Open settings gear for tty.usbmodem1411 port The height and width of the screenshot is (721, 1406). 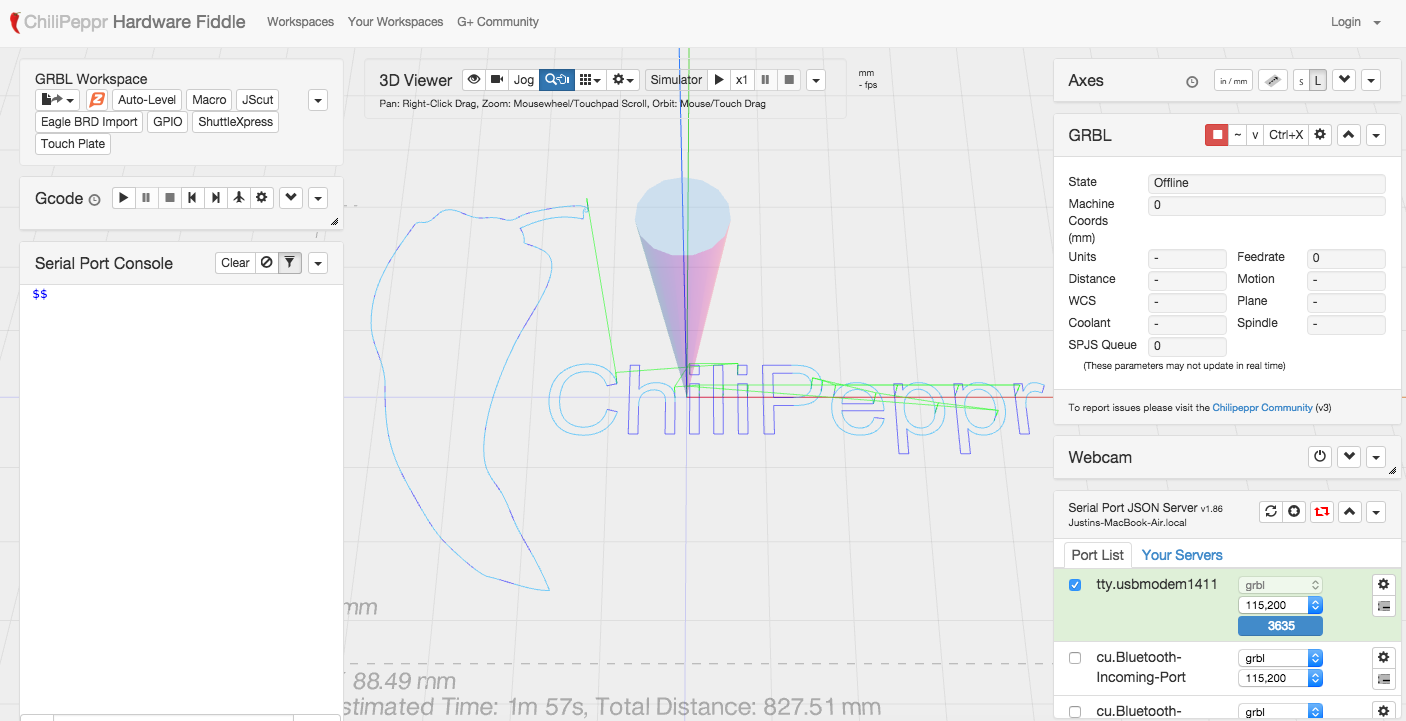click(x=1383, y=584)
